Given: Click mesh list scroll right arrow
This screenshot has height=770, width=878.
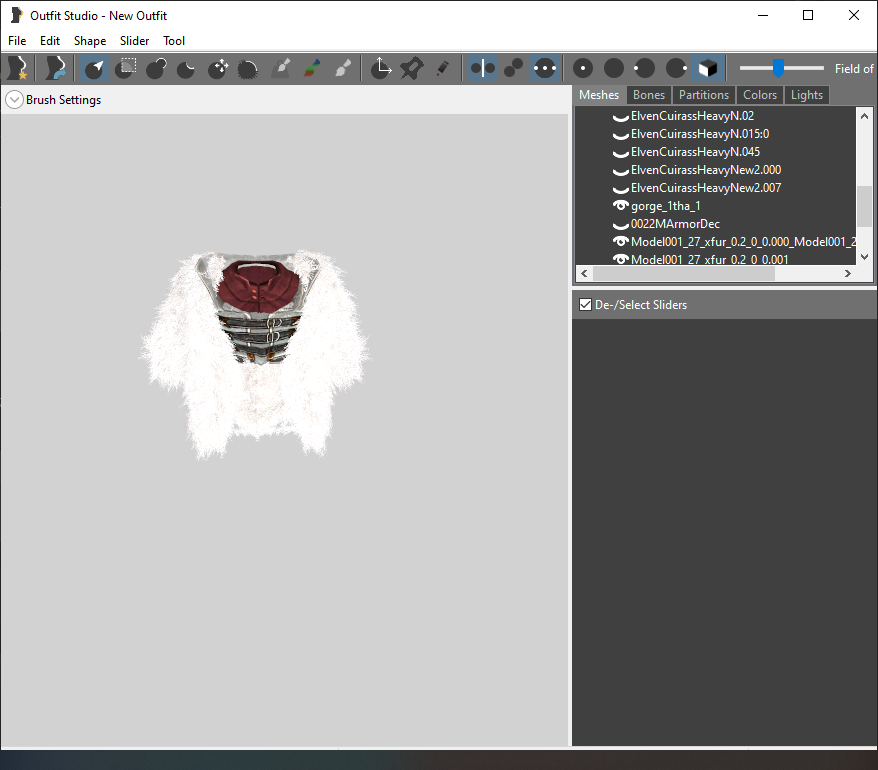Looking at the screenshot, I should click(848, 273).
